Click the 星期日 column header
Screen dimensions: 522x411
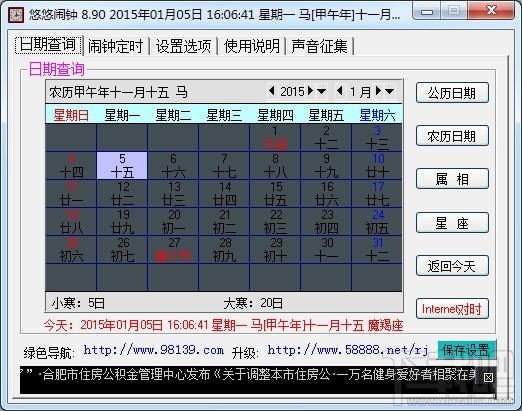71,115
